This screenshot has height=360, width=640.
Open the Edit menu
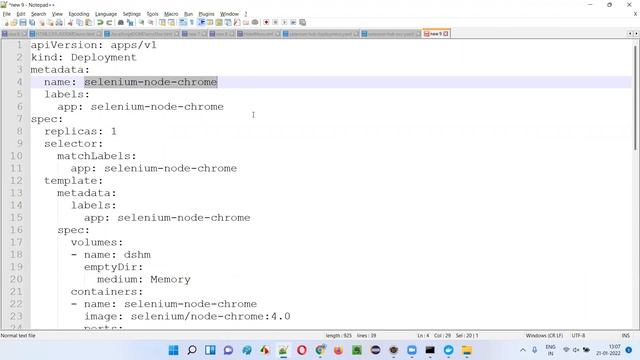coord(21,14)
